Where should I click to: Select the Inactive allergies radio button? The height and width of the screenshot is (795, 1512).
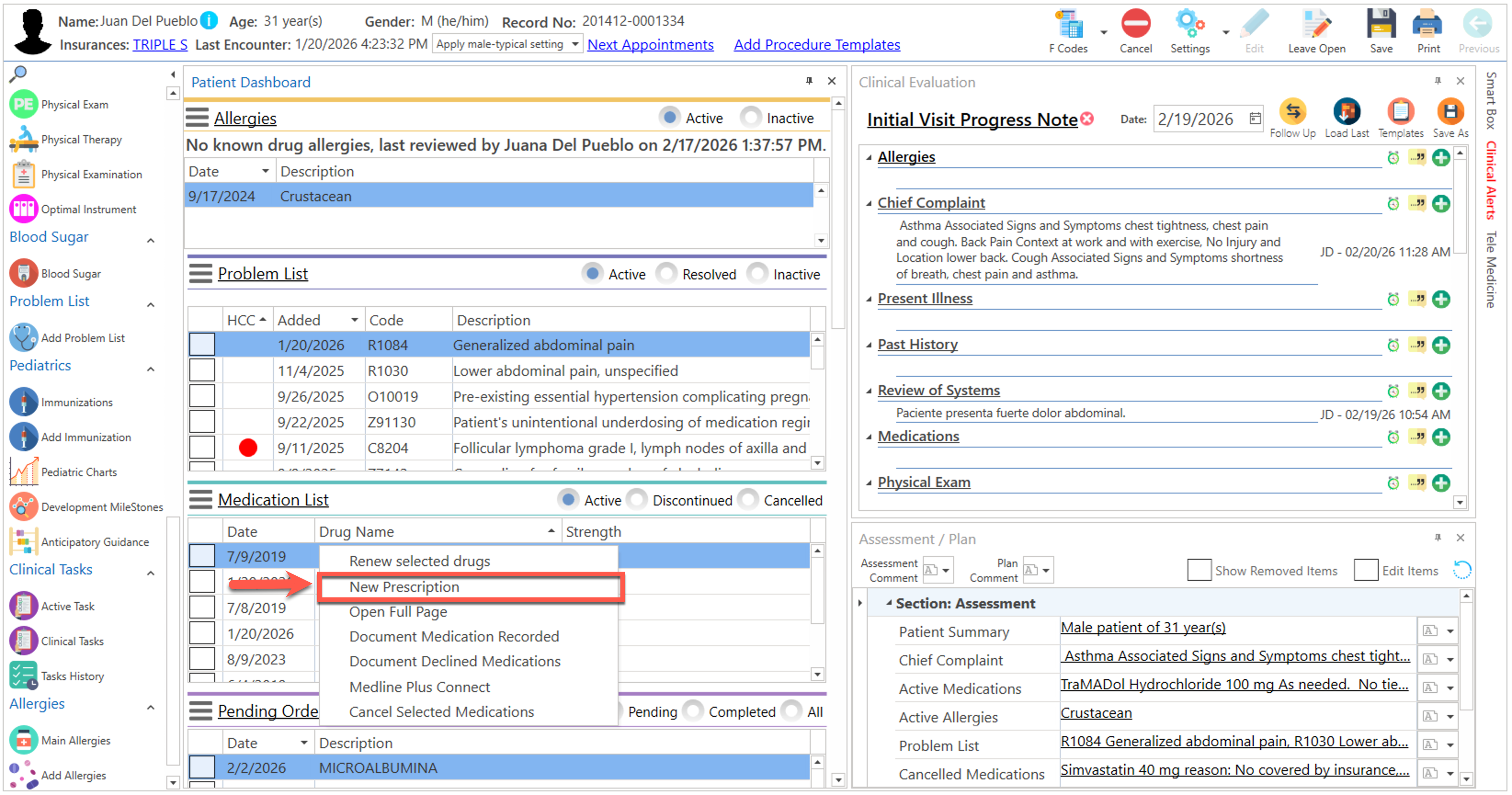point(751,117)
